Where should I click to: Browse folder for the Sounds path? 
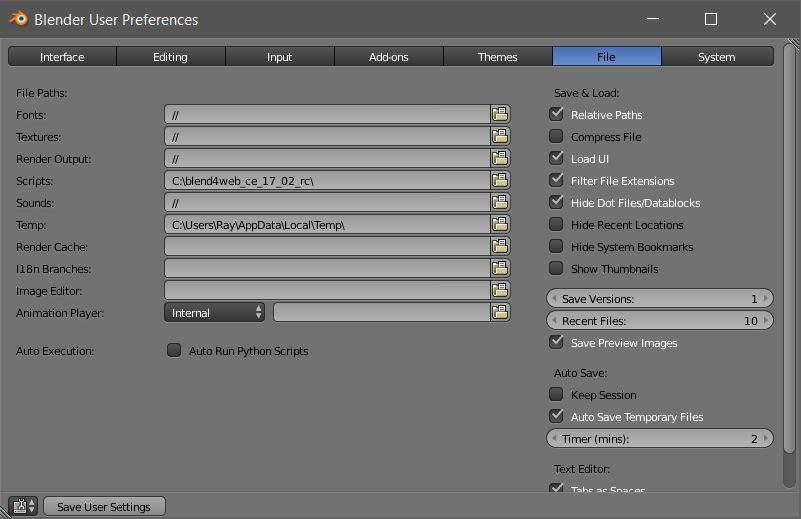500,202
